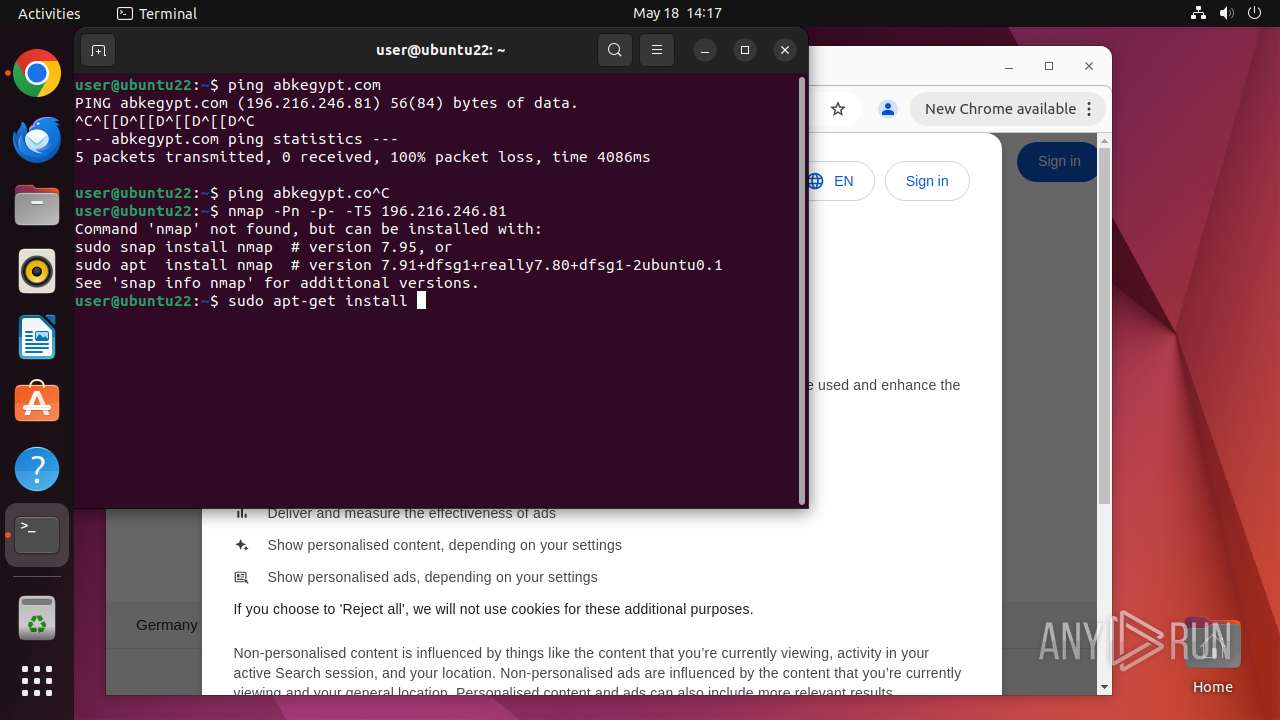
Task: Click the network status icon in top bar
Action: click(1199, 13)
